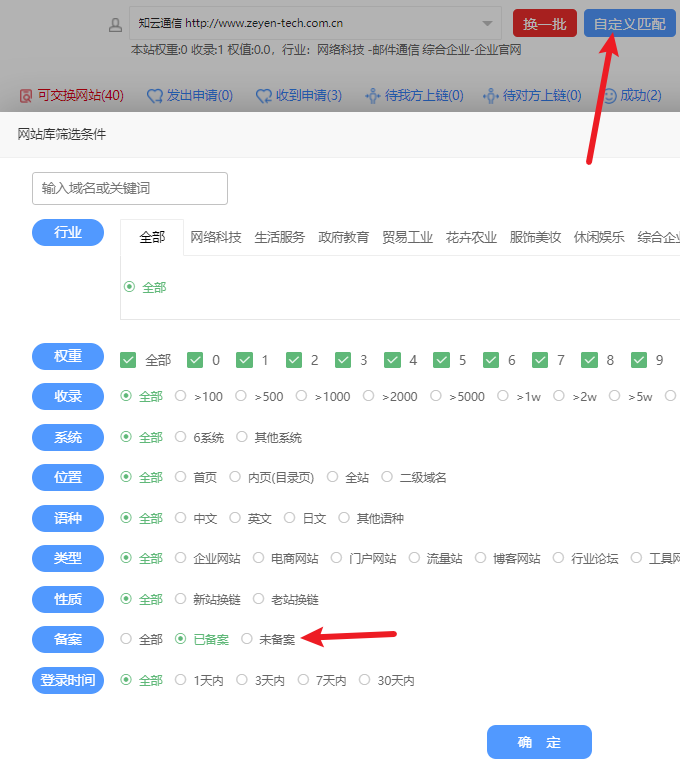Viewport: 680px width, 774px height.
Task: Click the user profile icon beside the site dropdown
Action: coord(115,24)
